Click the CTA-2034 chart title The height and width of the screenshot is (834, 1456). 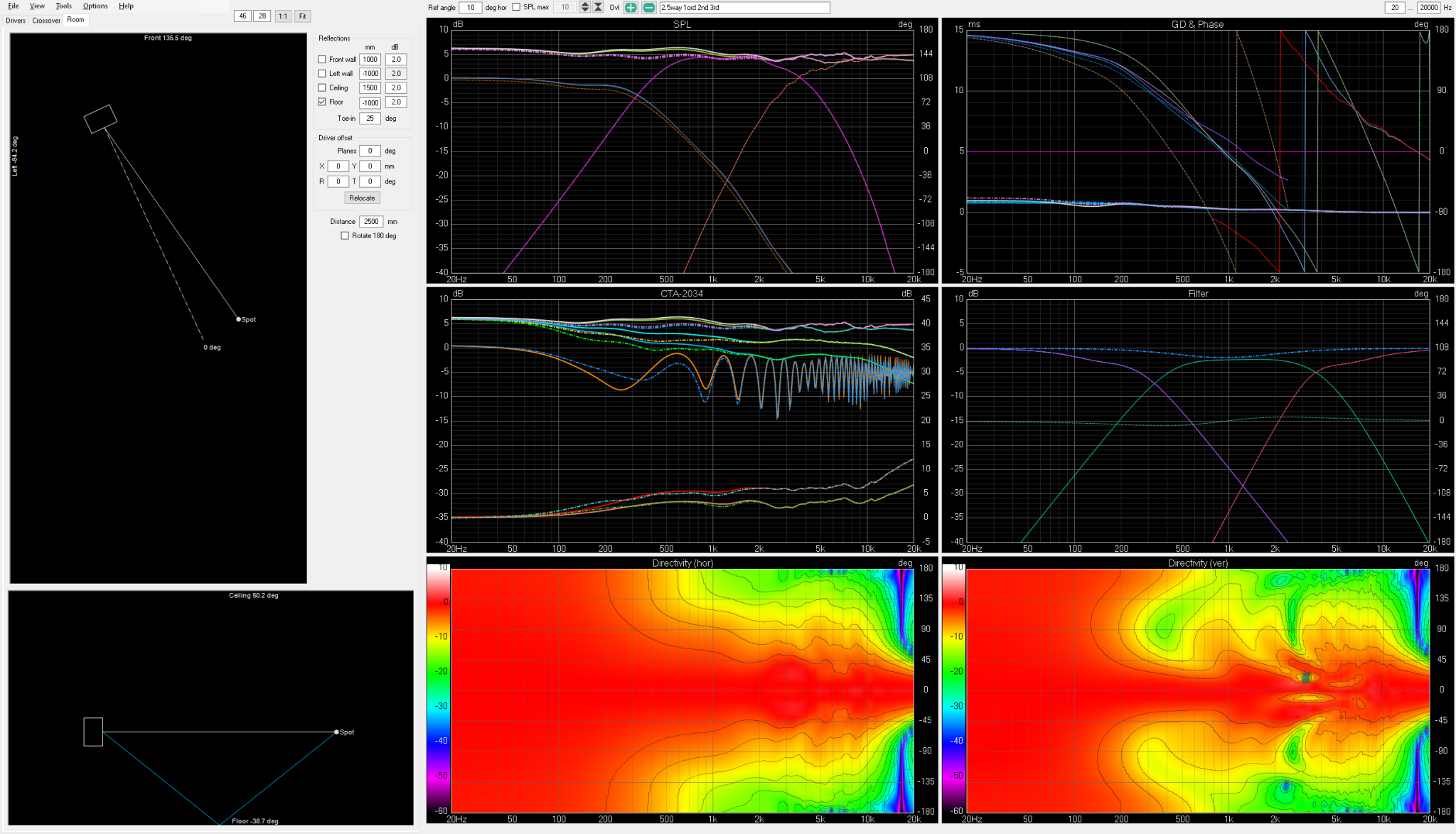click(682, 294)
